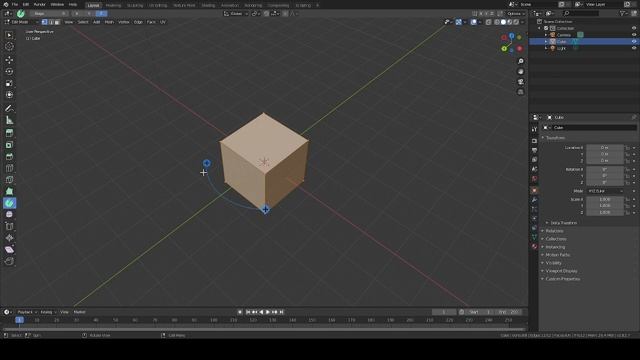
Task: Switch to the Layout workspace tab
Action: (93, 5)
